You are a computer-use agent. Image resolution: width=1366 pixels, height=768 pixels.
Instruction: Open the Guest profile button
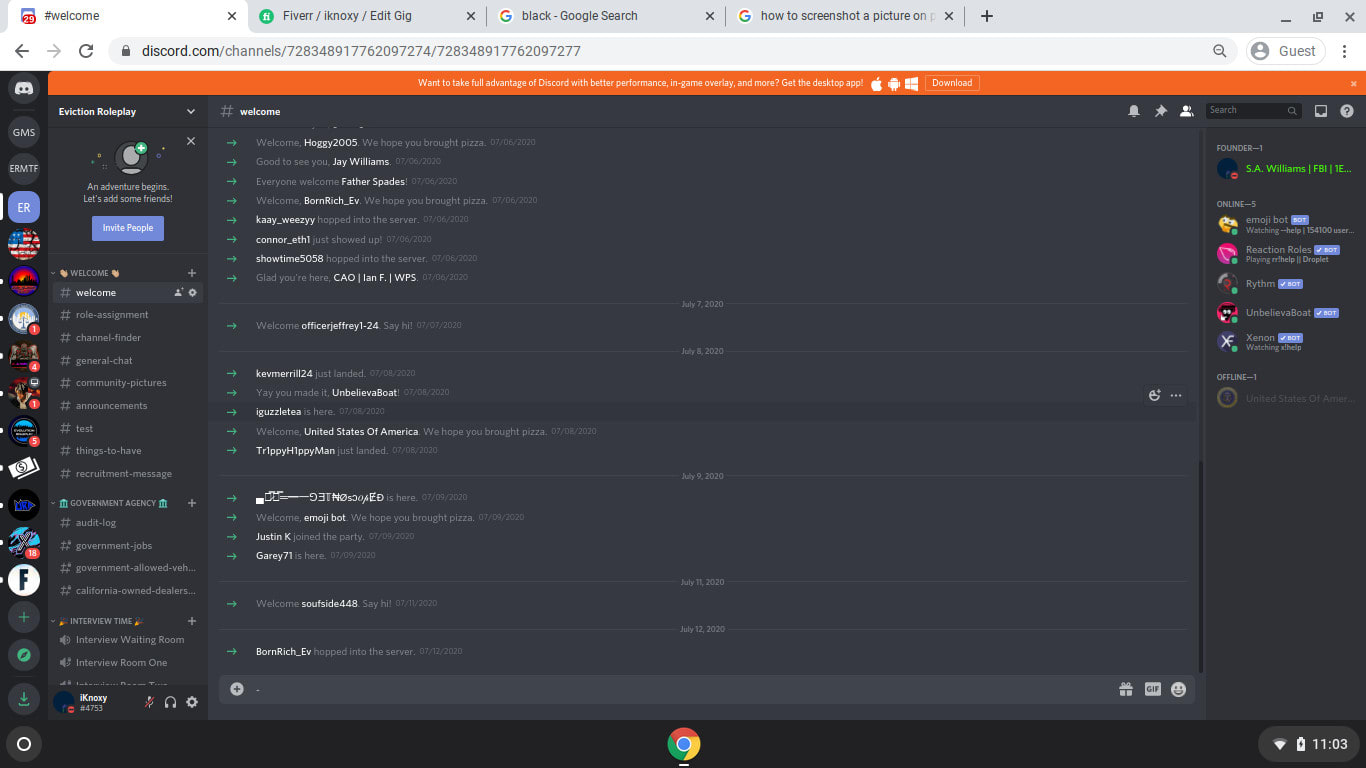(1285, 51)
